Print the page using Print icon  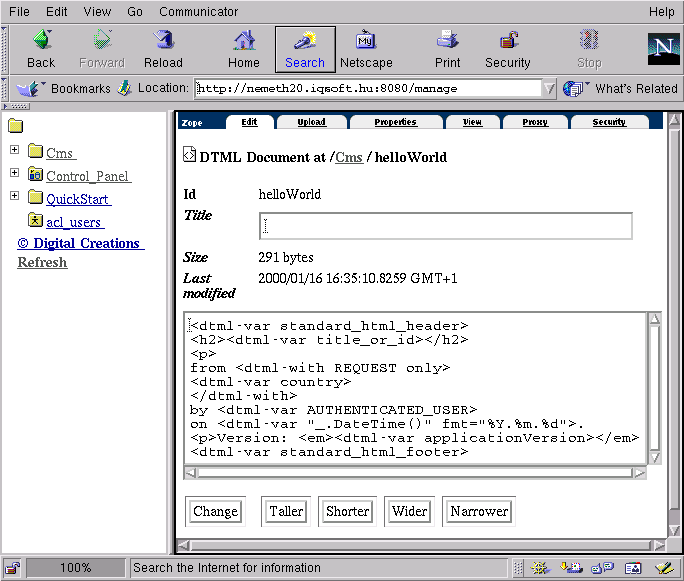[x=448, y=40]
